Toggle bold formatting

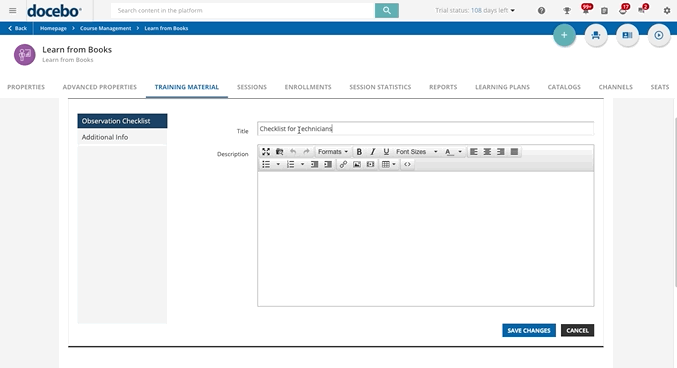tap(359, 152)
